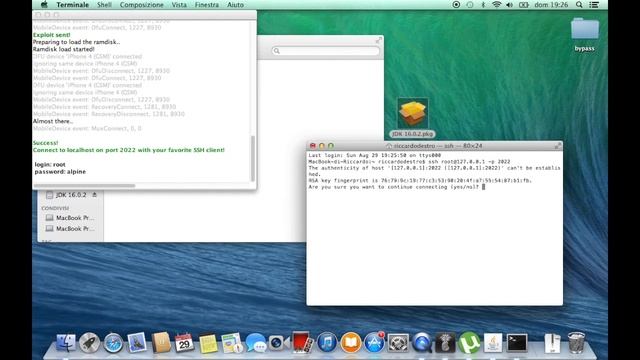
Task: Open yellow Notes icon in Dock
Action: (208, 343)
